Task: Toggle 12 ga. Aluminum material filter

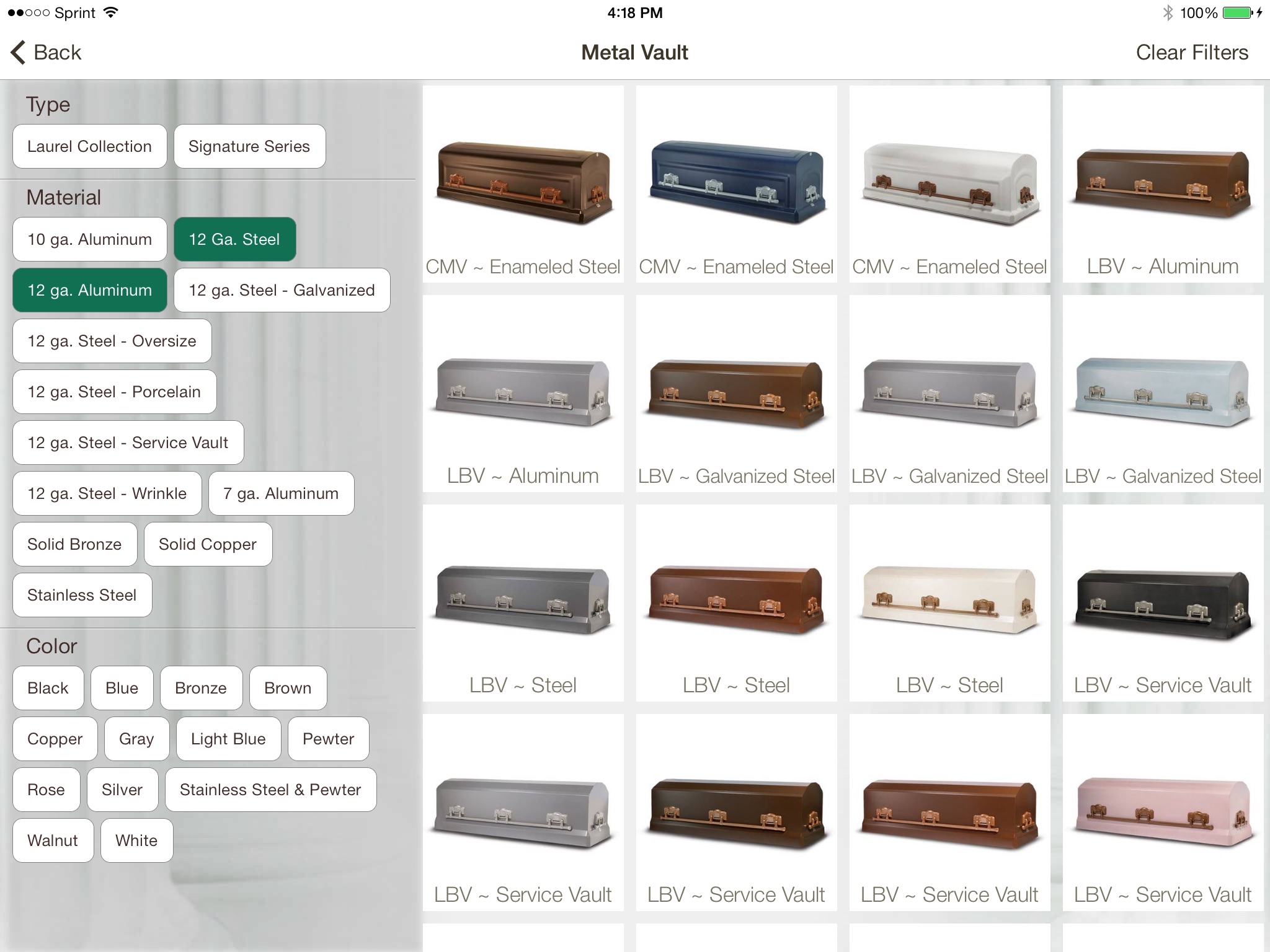Action: pos(89,289)
